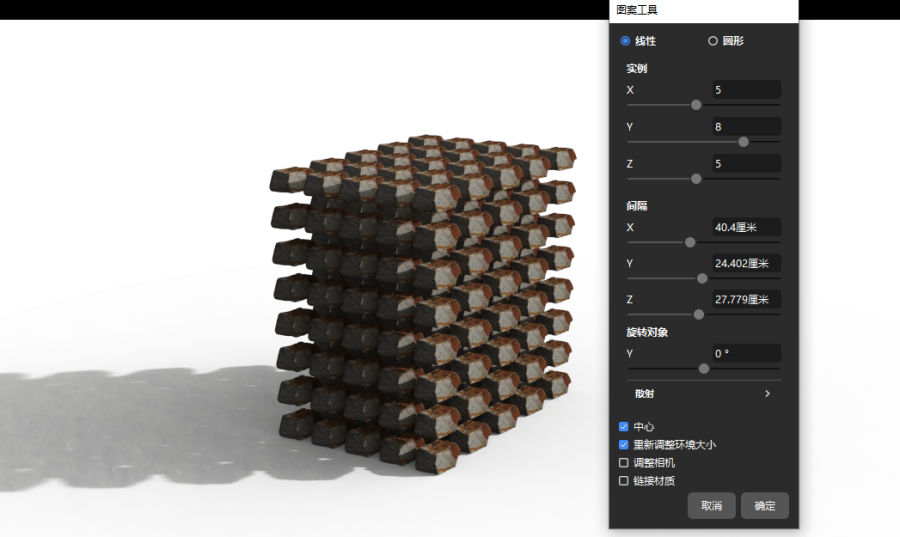Click the 实例 Z value field
This screenshot has width=900, height=537.
click(745, 163)
